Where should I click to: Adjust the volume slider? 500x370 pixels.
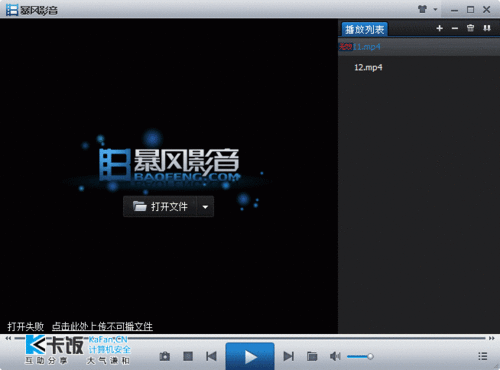(x=360, y=357)
